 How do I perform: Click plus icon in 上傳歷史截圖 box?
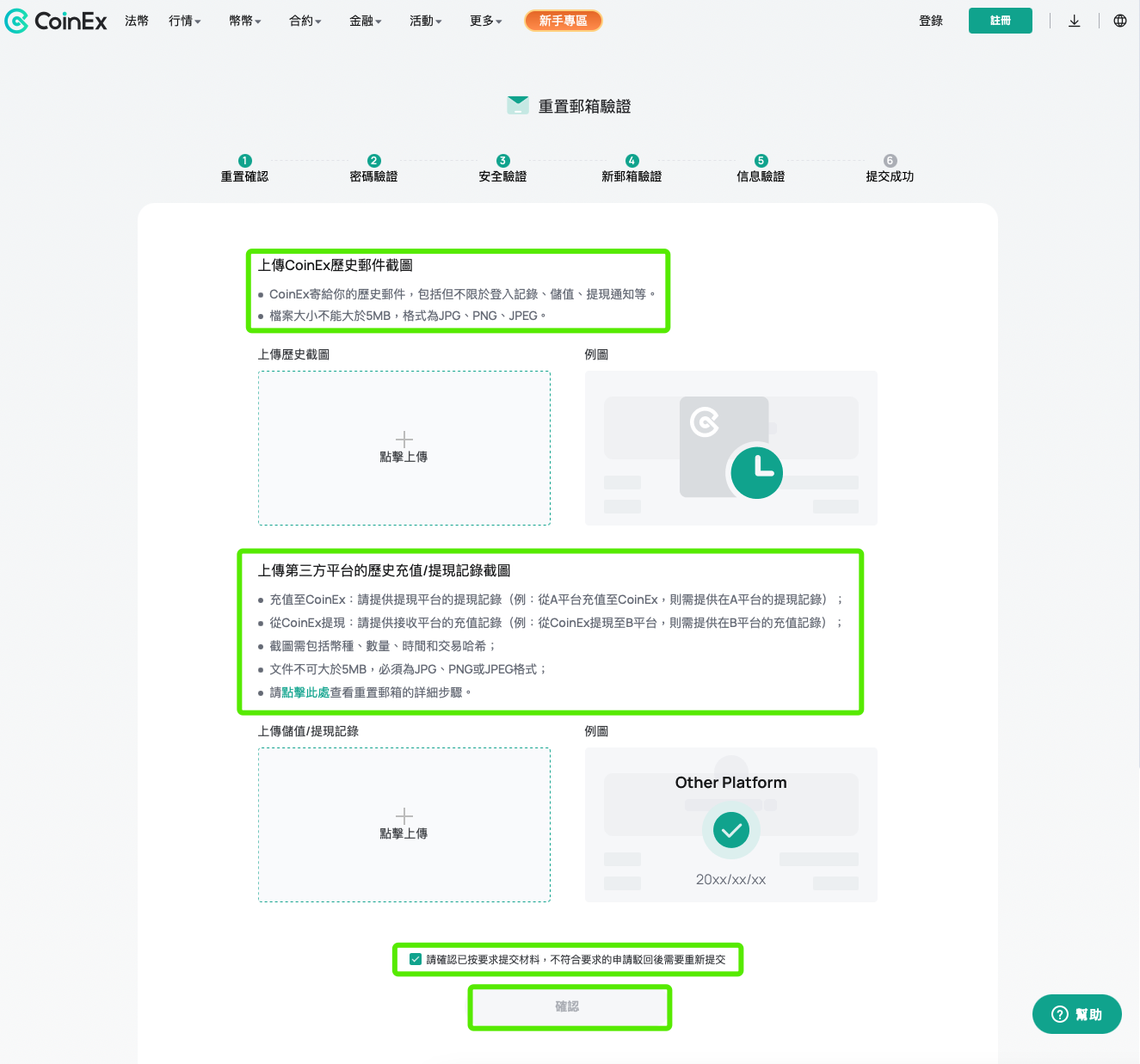(404, 439)
